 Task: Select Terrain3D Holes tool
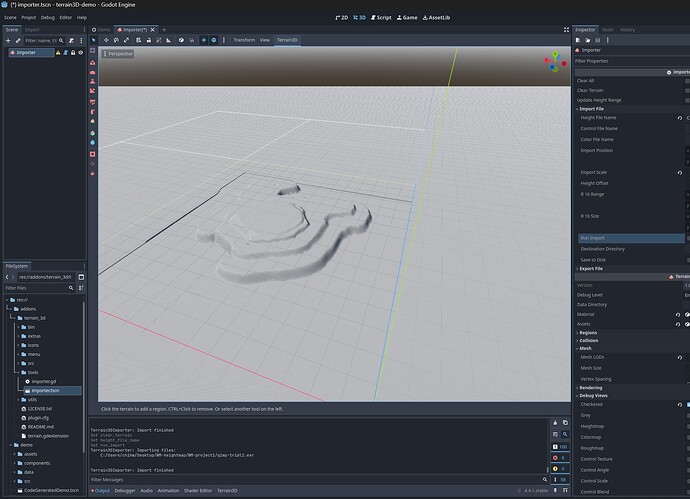tap(92, 154)
